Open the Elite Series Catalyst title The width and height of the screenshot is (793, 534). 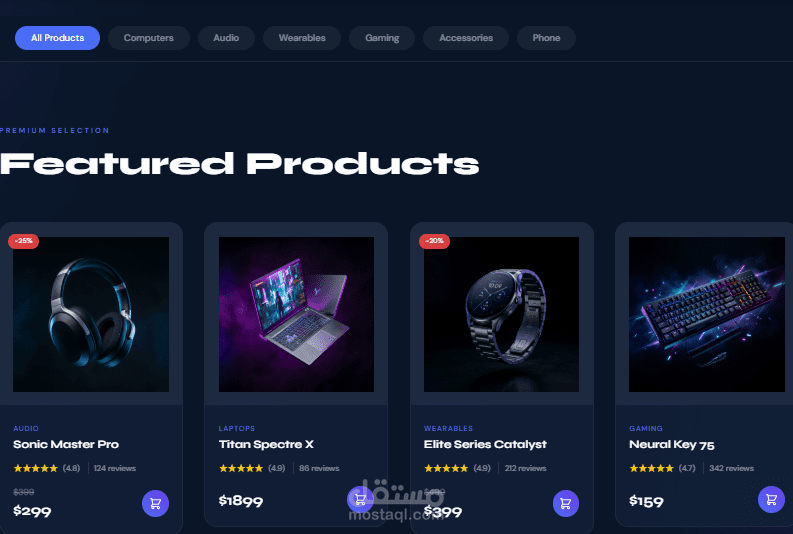click(485, 444)
